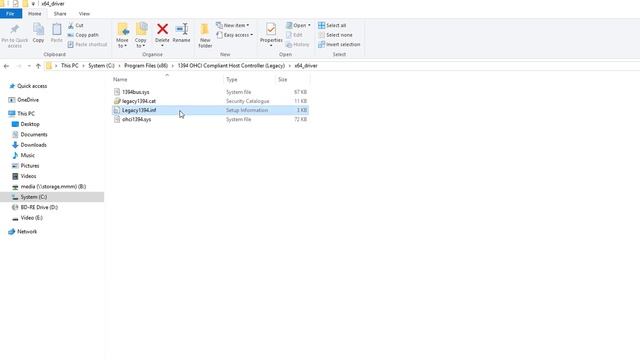This screenshot has width=640, height=360.
Task: Sort by the Size column header
Action: point(282,80)
